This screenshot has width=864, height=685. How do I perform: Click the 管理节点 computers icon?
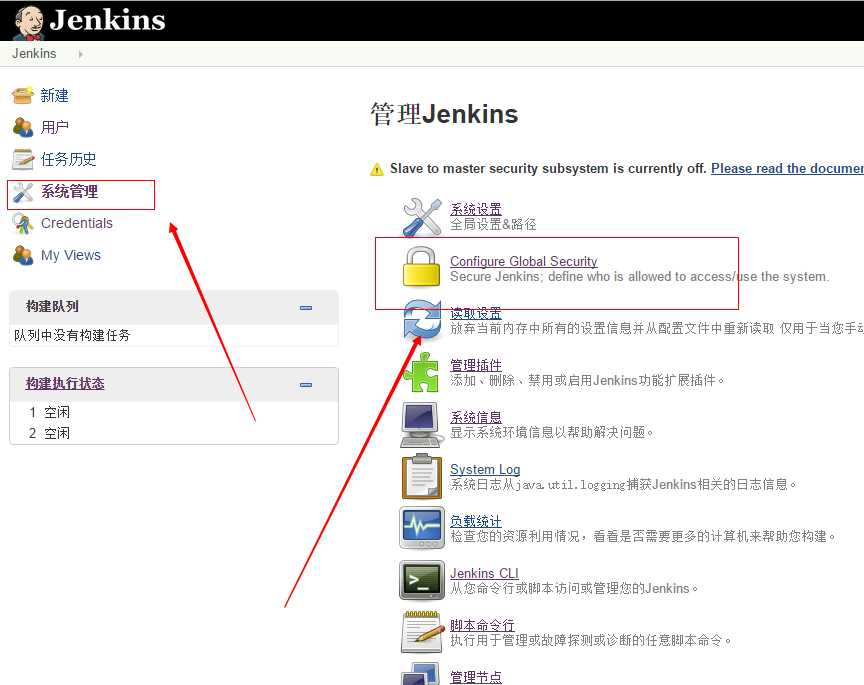pyautogui.click(x=422, y=675)
